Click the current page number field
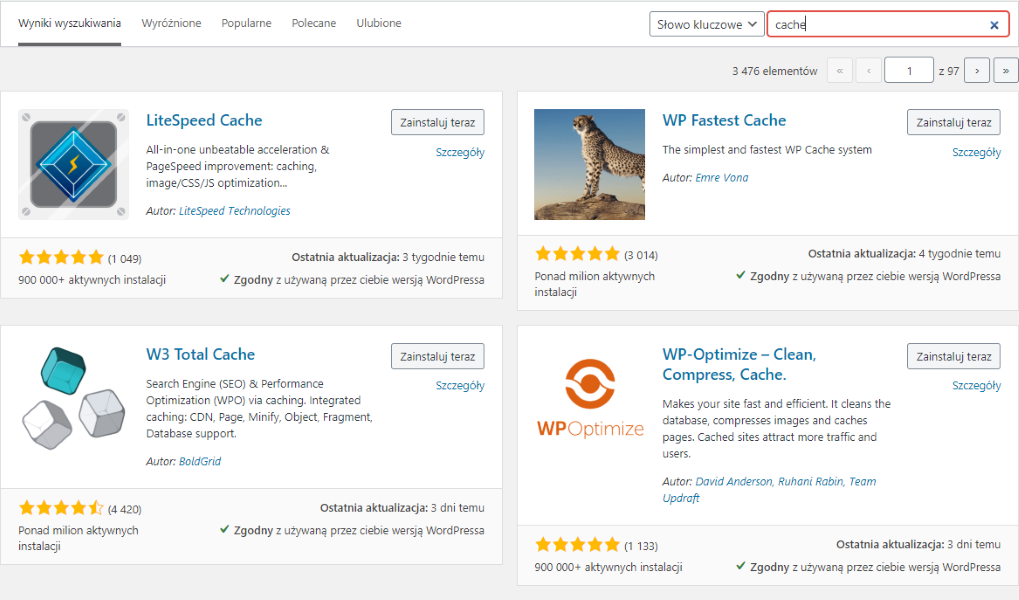The image size is (1019, 600). point(911,71)
